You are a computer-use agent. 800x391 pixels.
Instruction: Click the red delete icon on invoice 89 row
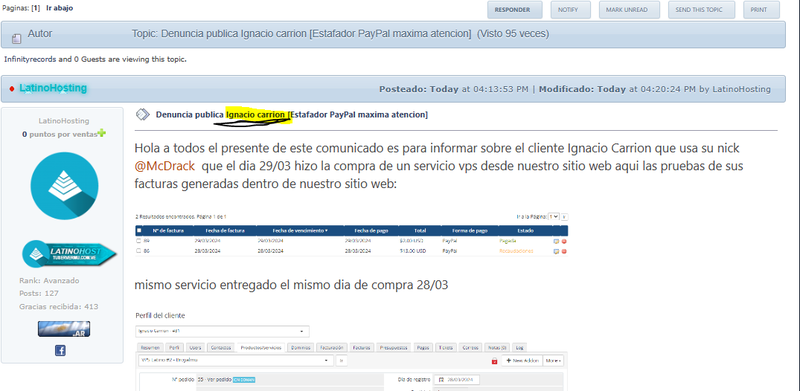[x=564, y=241]
